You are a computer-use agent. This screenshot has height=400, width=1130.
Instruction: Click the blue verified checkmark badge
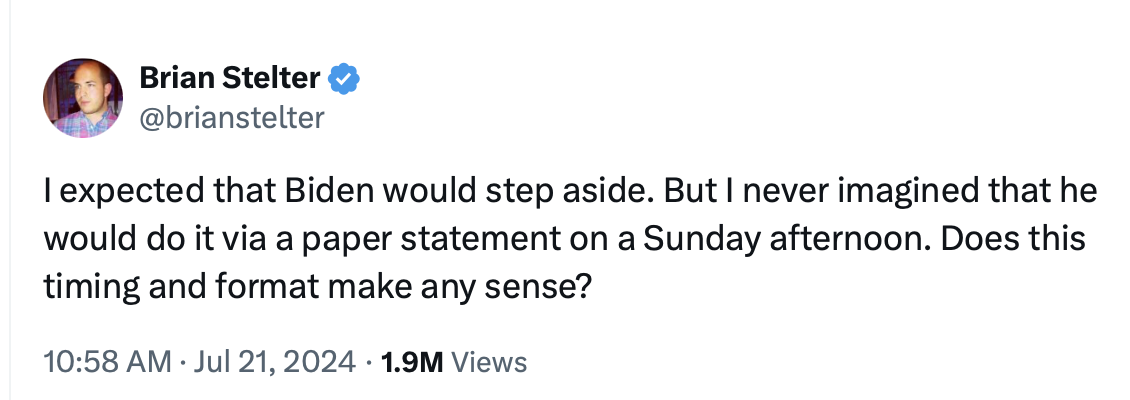click(x=346, y=77)
